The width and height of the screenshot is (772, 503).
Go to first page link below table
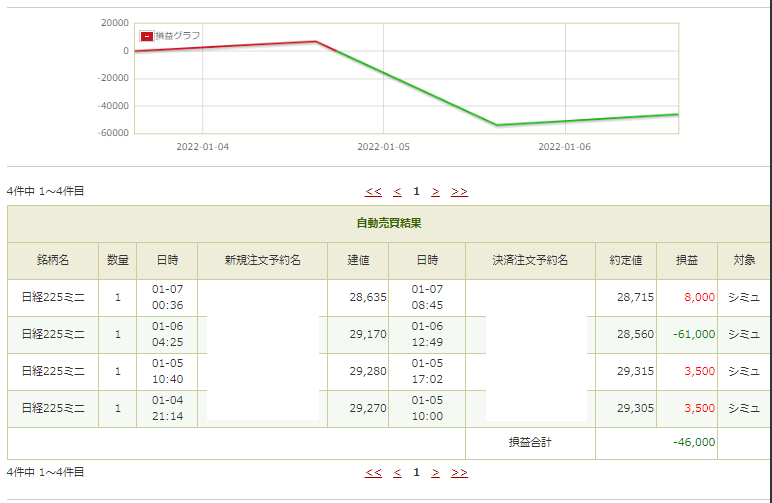pyautogui.click(x=373, y=472)
